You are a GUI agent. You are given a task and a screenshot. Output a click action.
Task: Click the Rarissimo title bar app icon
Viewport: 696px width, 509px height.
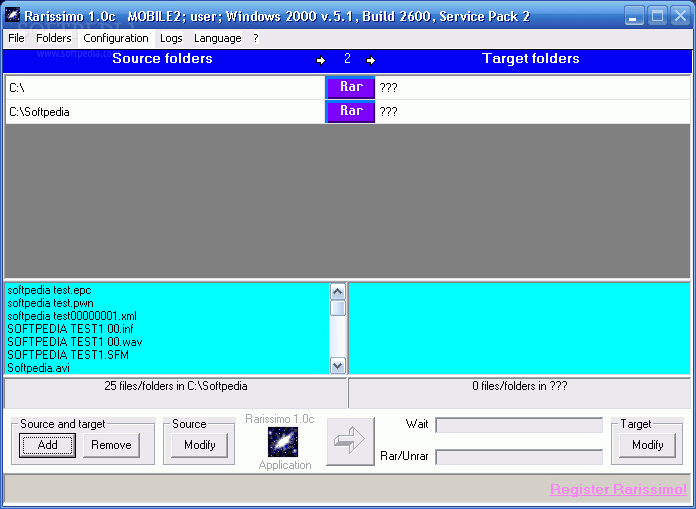12,16
